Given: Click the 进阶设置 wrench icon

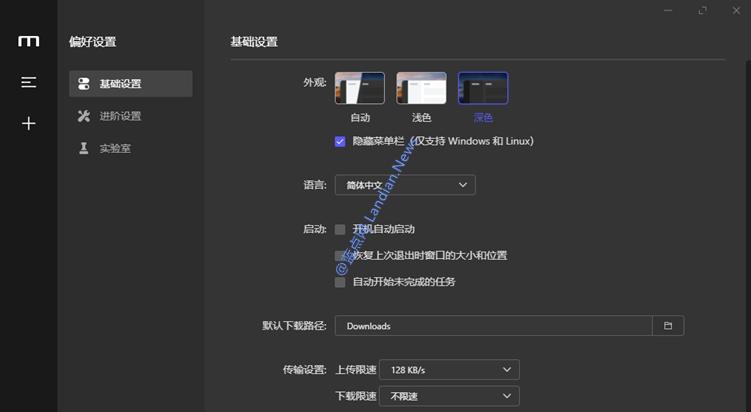Looking at the screenshot, I should [84, 116].
